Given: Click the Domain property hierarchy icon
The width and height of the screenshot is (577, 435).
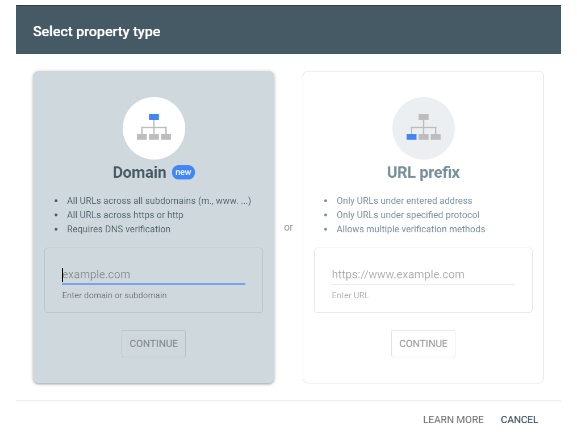Looking at the screenshot, I should point(154,128).
